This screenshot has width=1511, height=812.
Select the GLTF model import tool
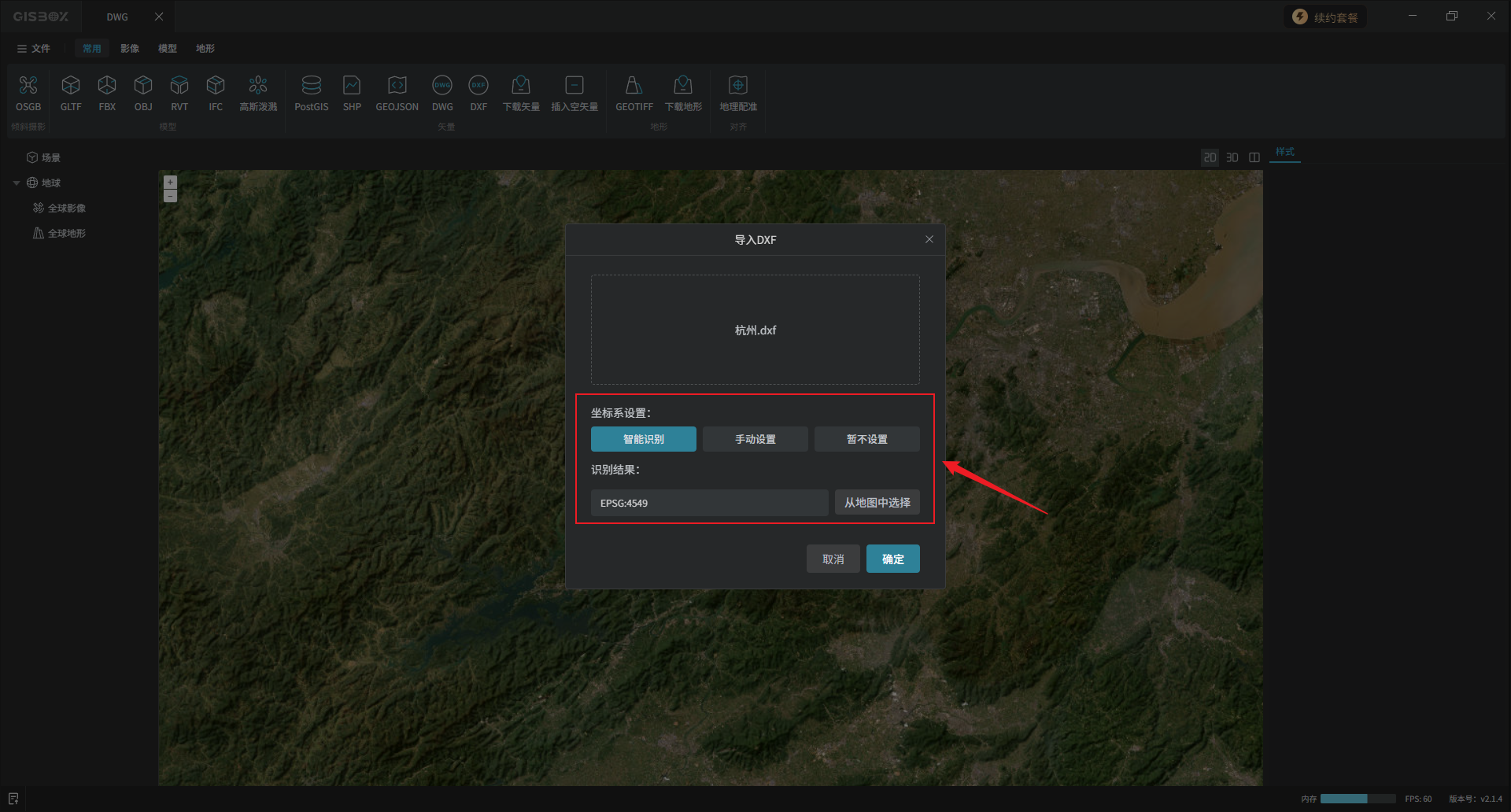point(71,86)
